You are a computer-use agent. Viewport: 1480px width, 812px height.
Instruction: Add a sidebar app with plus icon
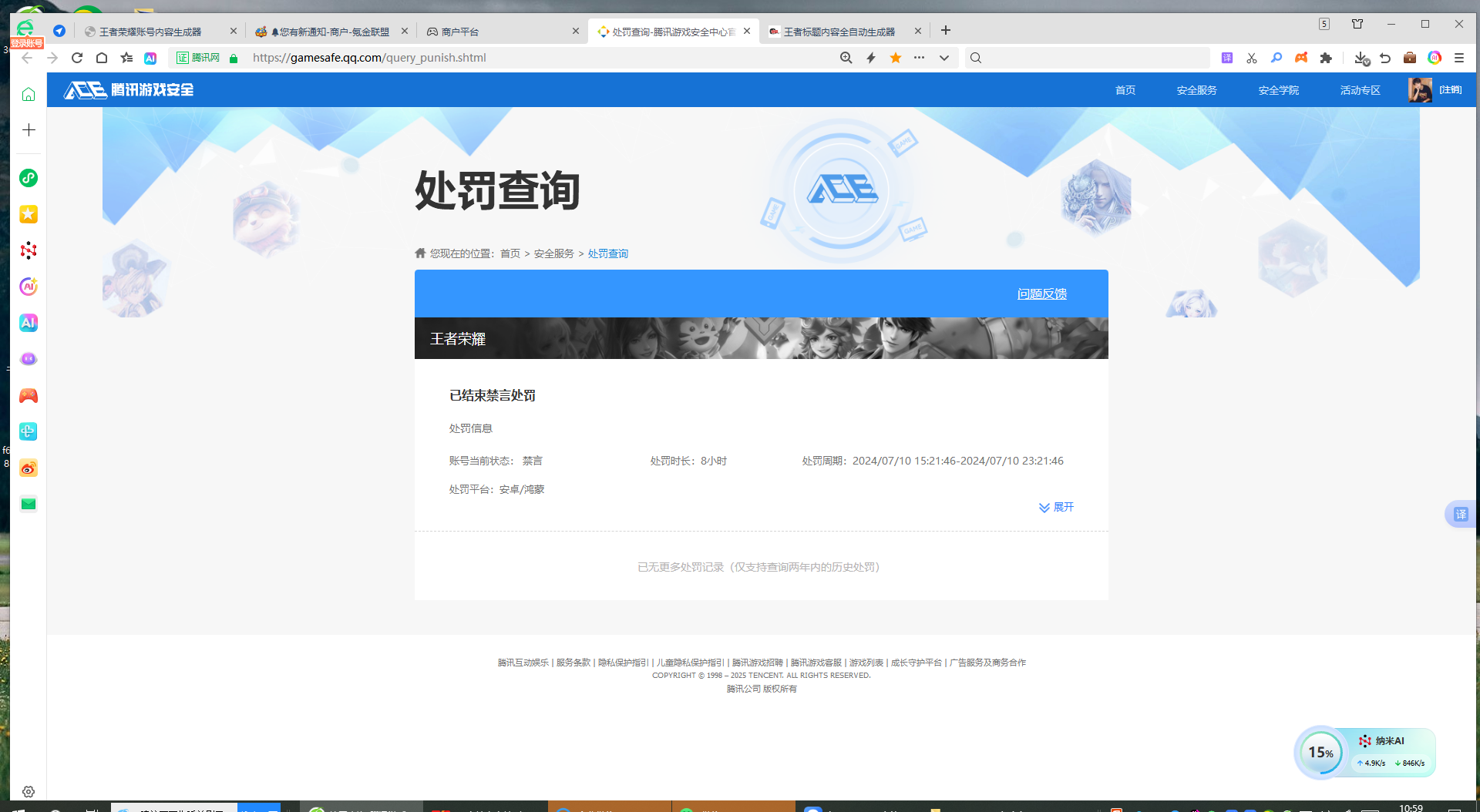(x=29, y=130)
